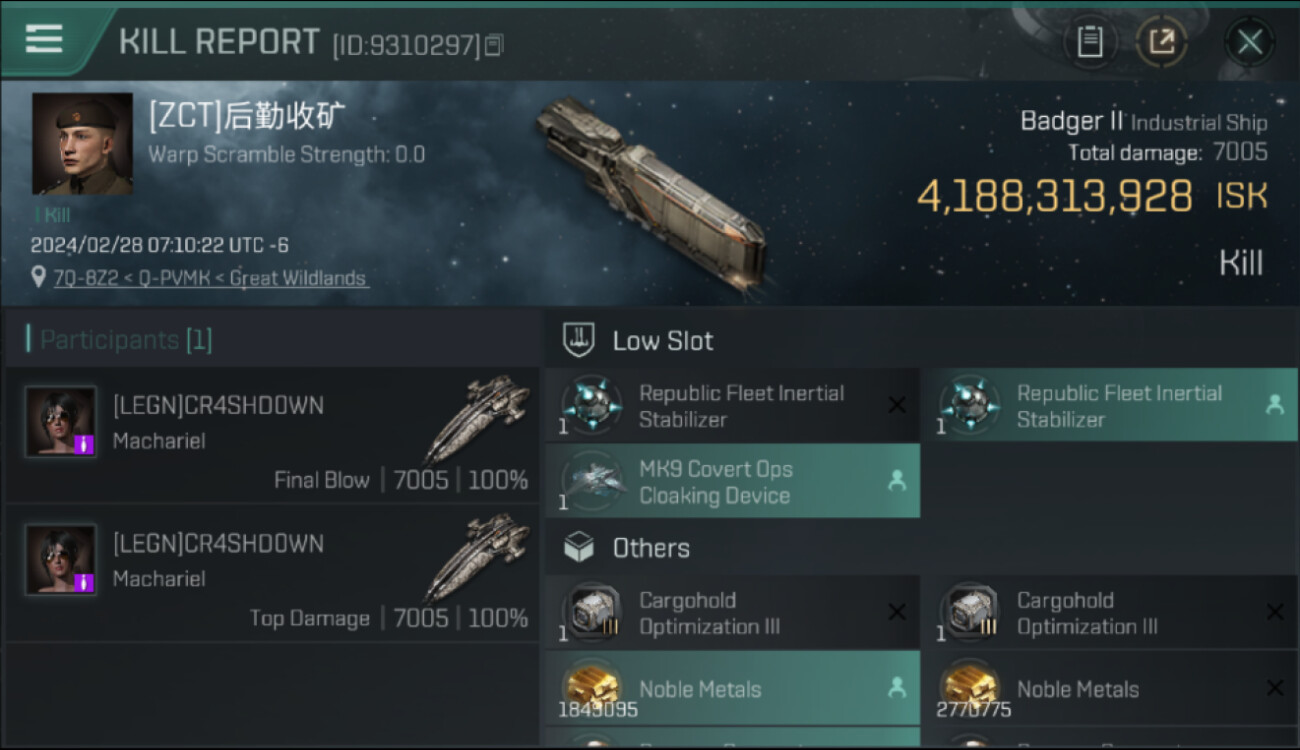Click the Others section cube icon

point(580,548)
